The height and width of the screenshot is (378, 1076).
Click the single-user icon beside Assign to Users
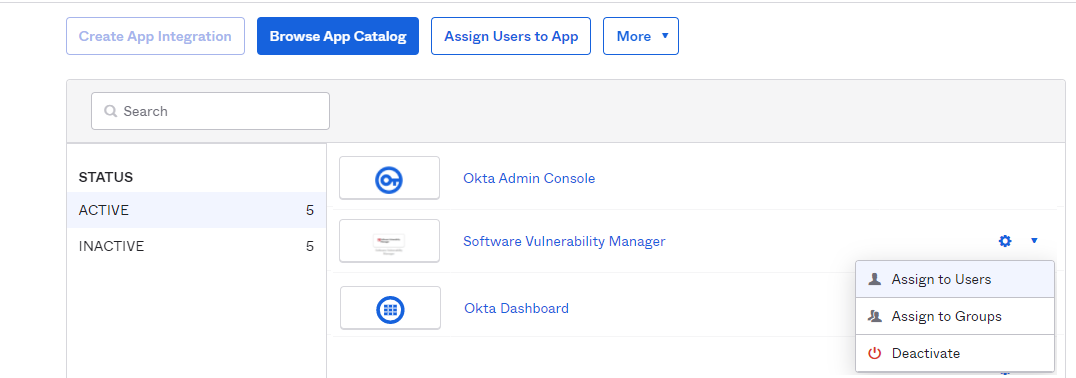[874, 279]
